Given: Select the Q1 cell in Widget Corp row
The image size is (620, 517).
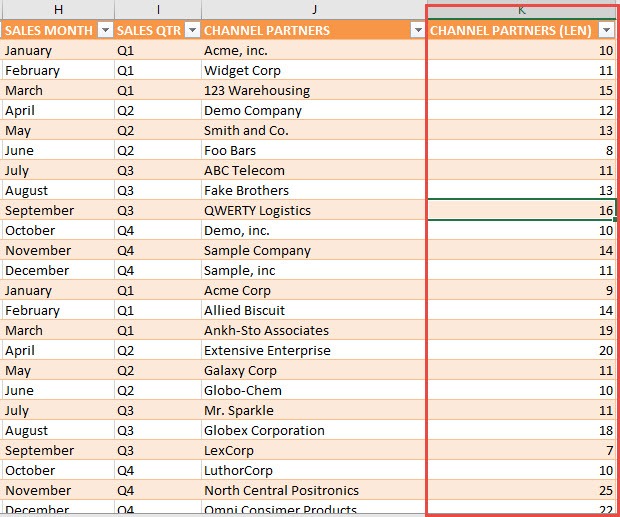Looking at the screenshot, I should [x=158, y=70].
